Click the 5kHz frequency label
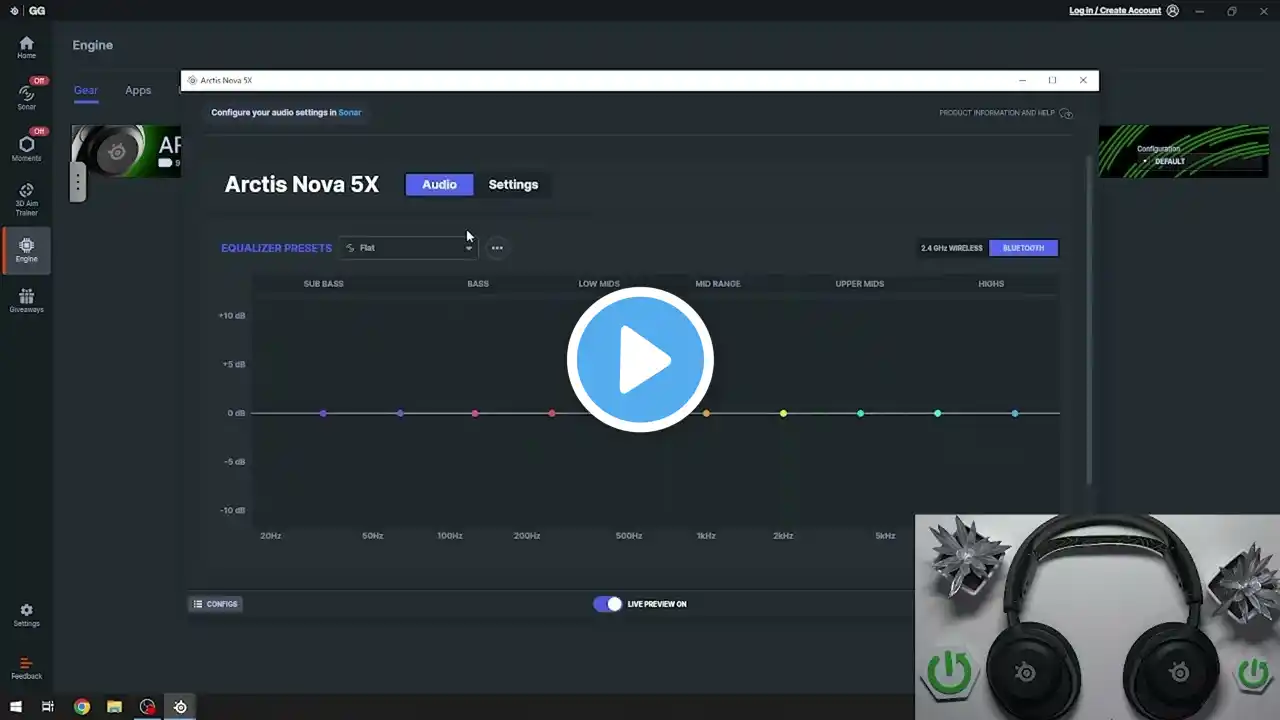Viewport: 1280px width, 720px height. [885, 536]
